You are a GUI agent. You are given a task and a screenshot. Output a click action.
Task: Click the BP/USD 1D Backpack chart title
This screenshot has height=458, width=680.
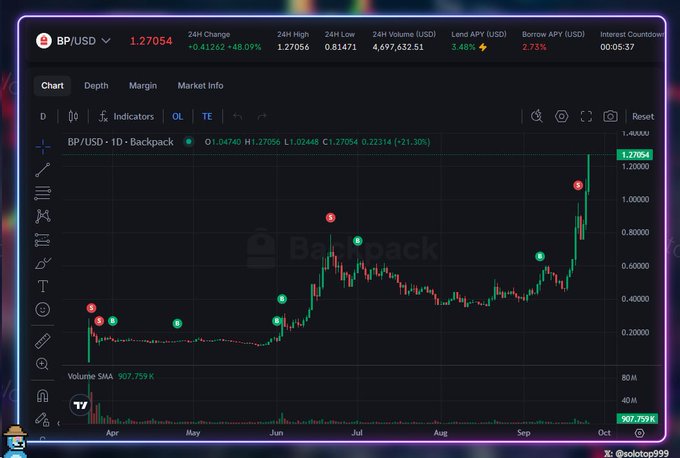pyautogui.click(x=121, y=142)
